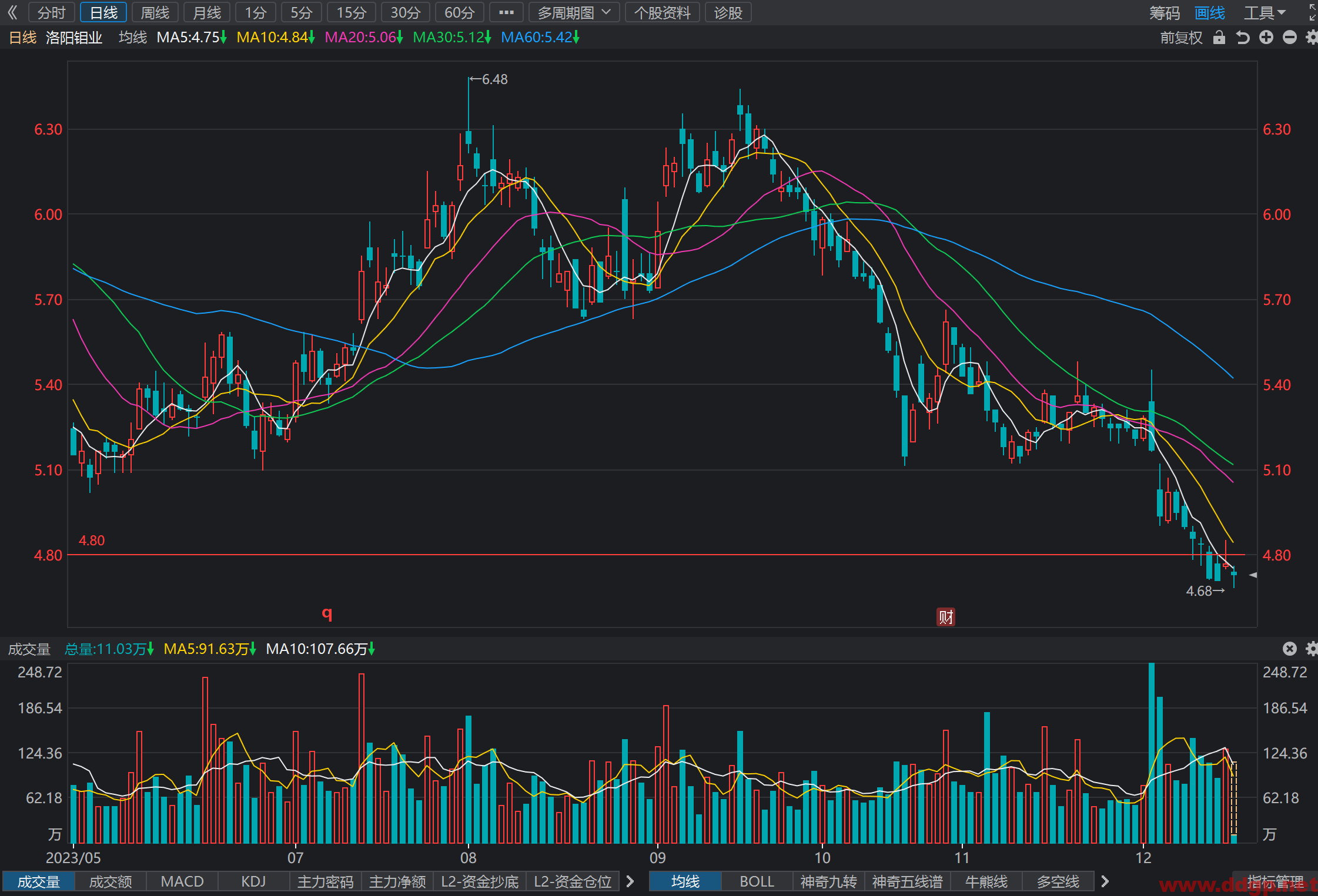Click the fullscreen expand icon
The height and width of the screenshot is (896, 1318).
pyautogui.click(x=1312, y=12)
